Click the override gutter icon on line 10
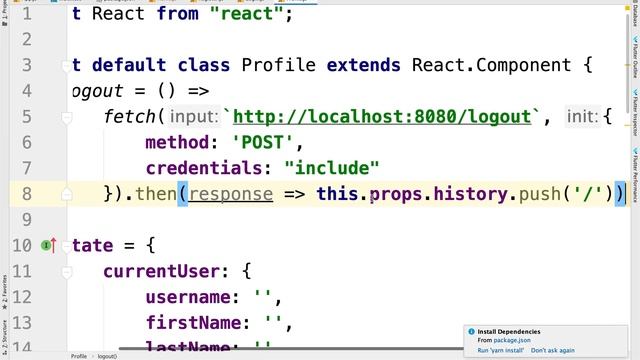 [49, 246]
